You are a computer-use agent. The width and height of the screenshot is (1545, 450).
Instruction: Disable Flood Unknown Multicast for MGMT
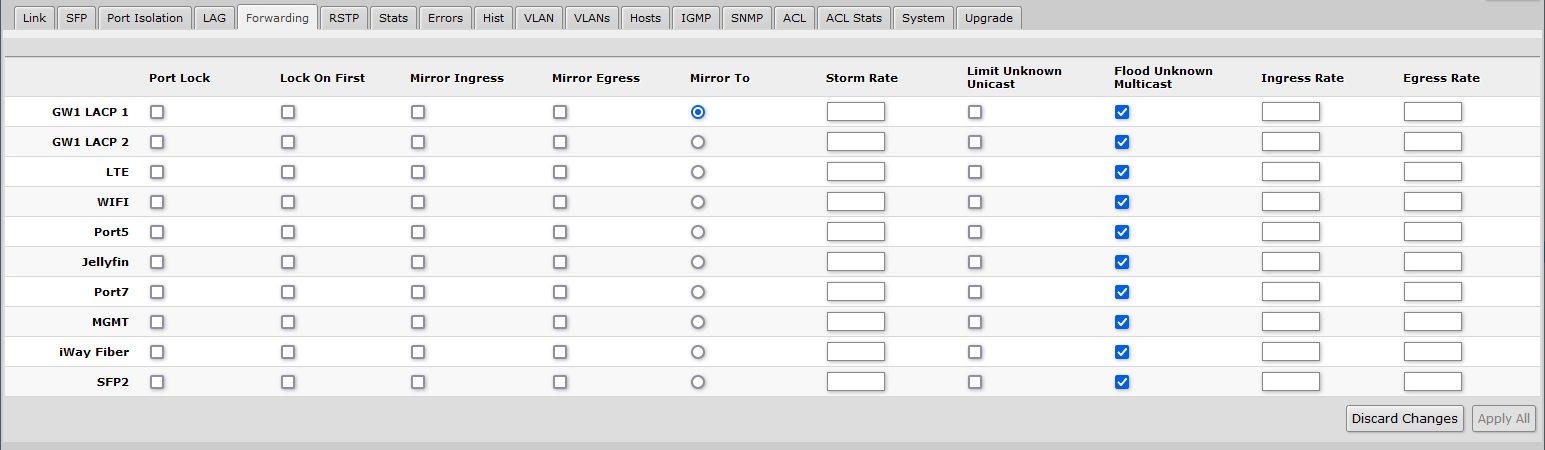click(1122, 322)
